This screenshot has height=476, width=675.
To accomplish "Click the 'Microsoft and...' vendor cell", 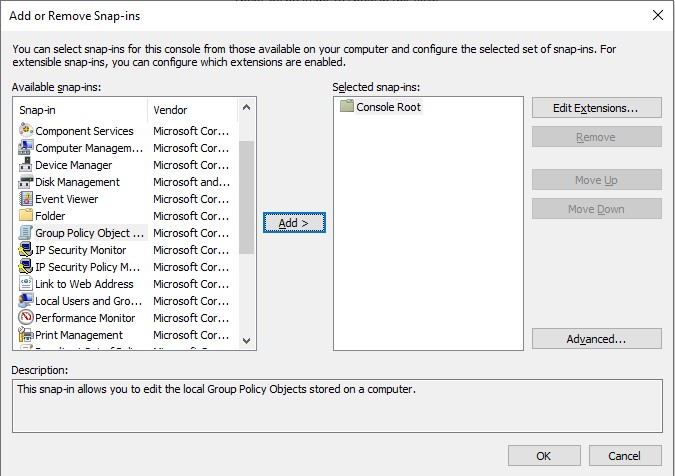I will pyautogui.click(x=192, y=182).
